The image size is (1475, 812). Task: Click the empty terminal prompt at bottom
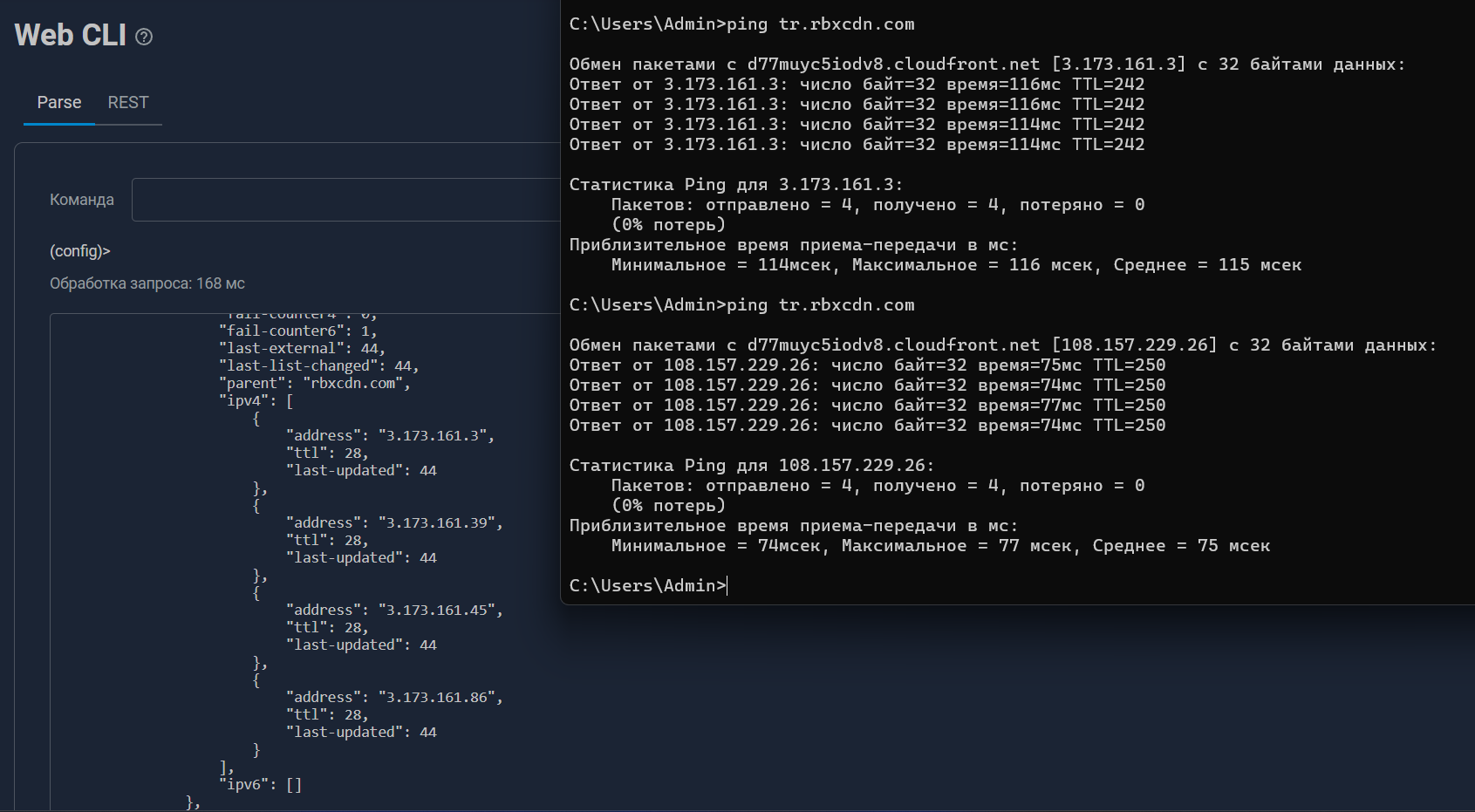click(x=648, y=586)
